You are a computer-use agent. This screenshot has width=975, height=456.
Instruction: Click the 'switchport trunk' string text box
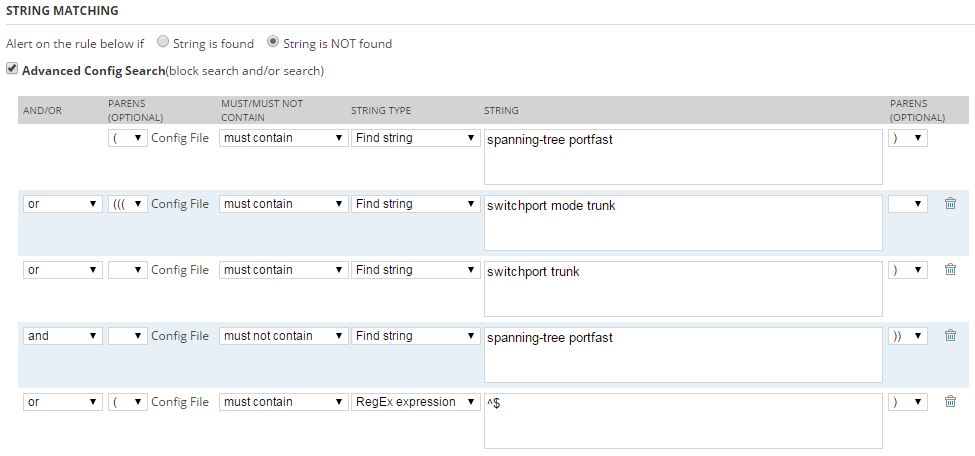pyautogui.click(x=683, y=288)
